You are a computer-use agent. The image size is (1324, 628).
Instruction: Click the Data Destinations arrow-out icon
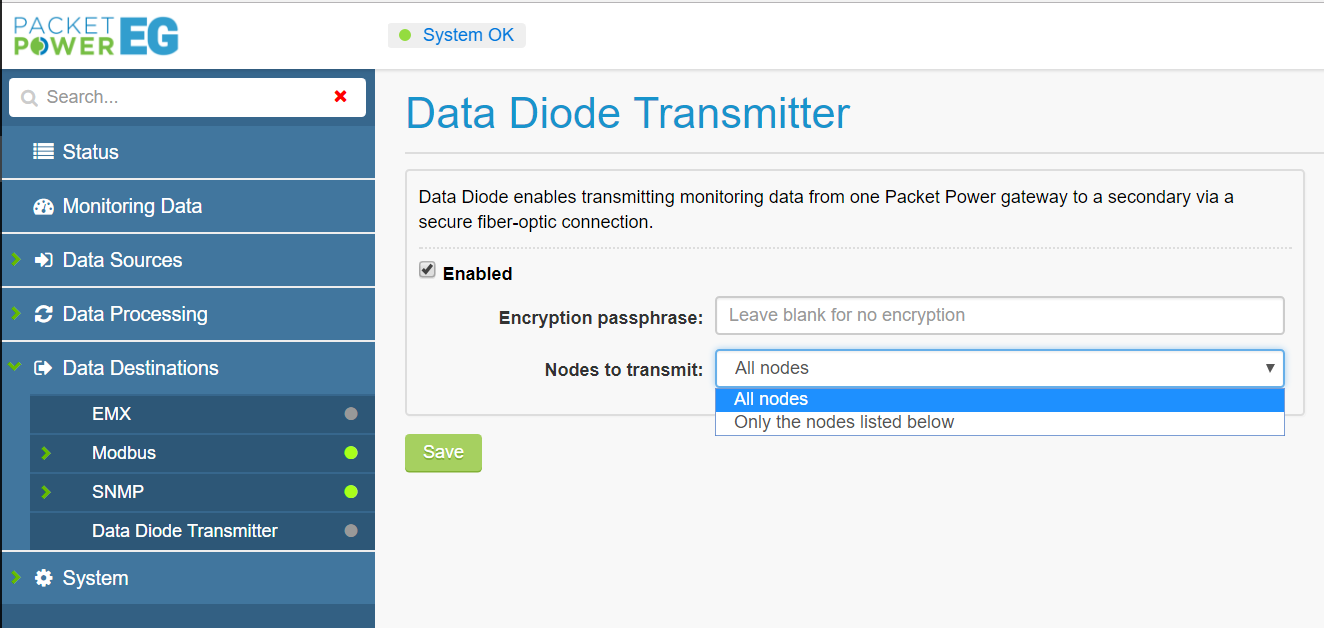(x=43, y=368)
